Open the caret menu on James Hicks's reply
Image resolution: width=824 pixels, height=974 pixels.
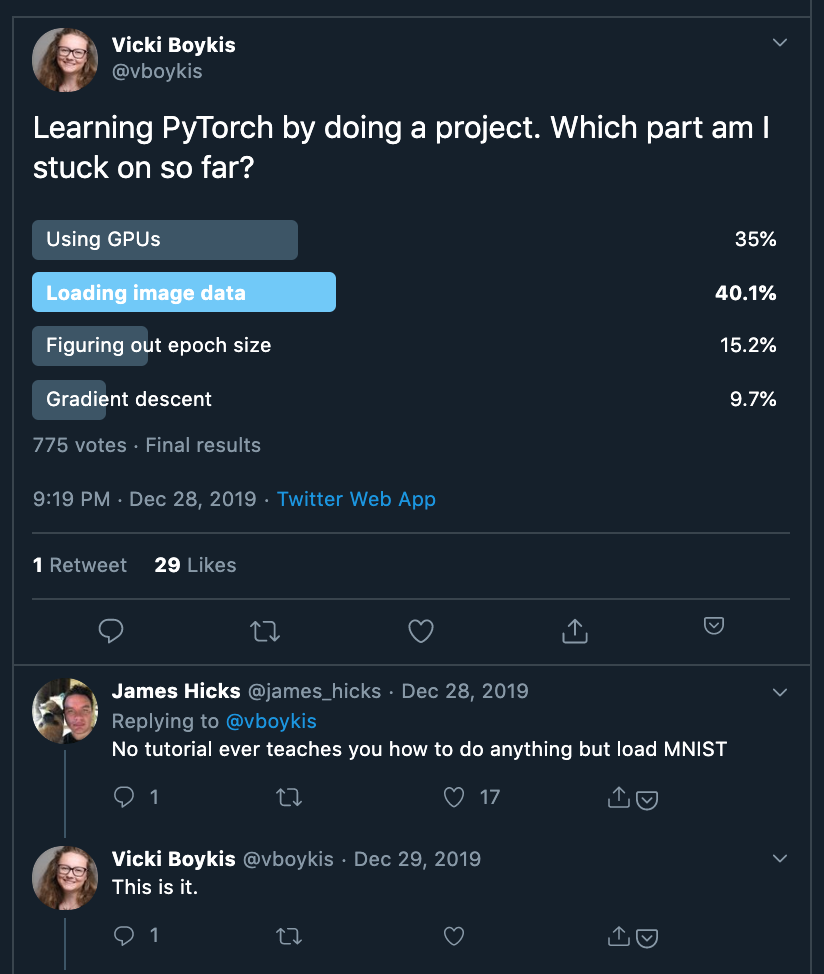[779, 690]
